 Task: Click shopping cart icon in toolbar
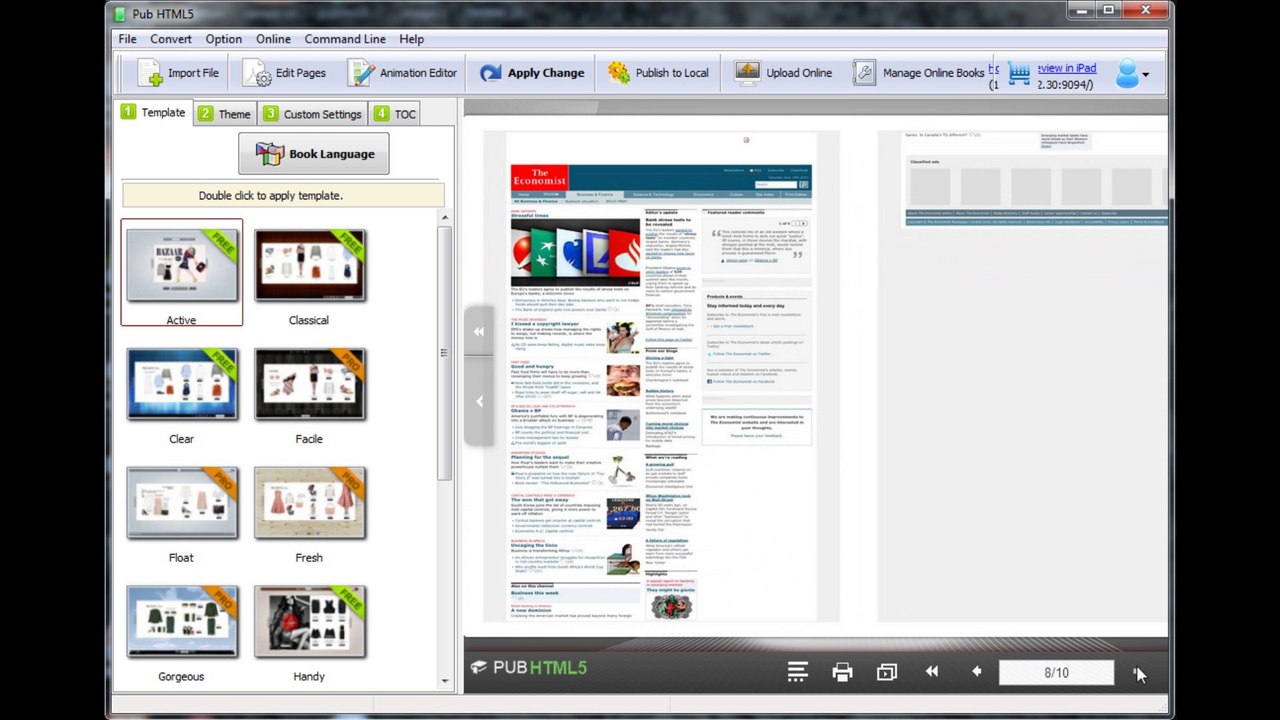click(x=1018, y=73)
